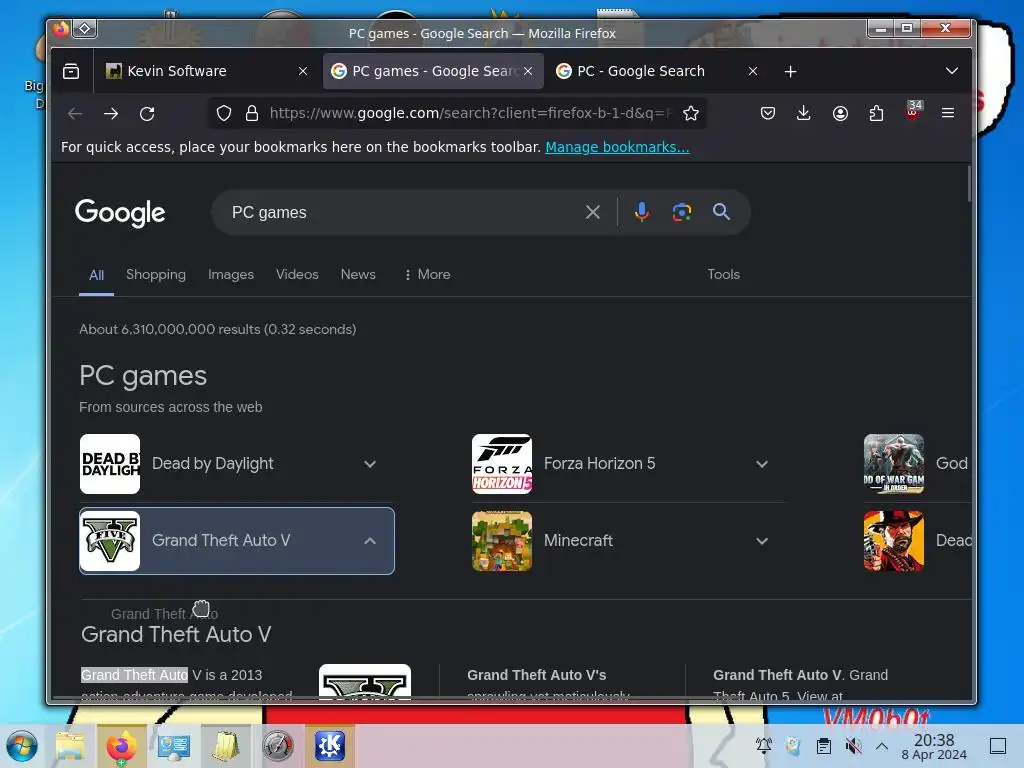The image size is (1024, 768).
Task: Close the PC games Google Search tab
Action: click(528, 71)
